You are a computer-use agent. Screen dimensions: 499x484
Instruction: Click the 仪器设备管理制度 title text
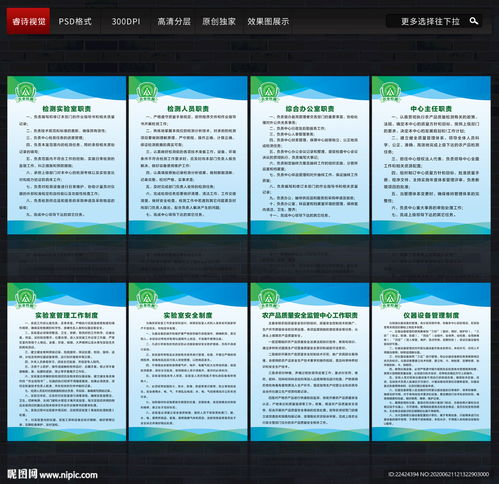coord(431,315)
